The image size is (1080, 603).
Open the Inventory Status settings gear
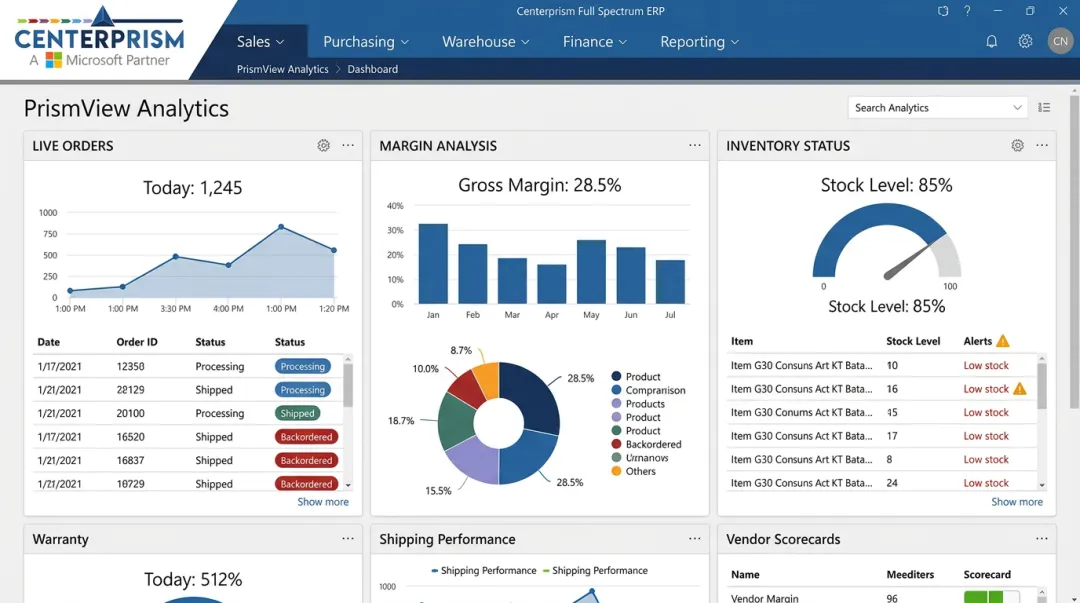1017,145
